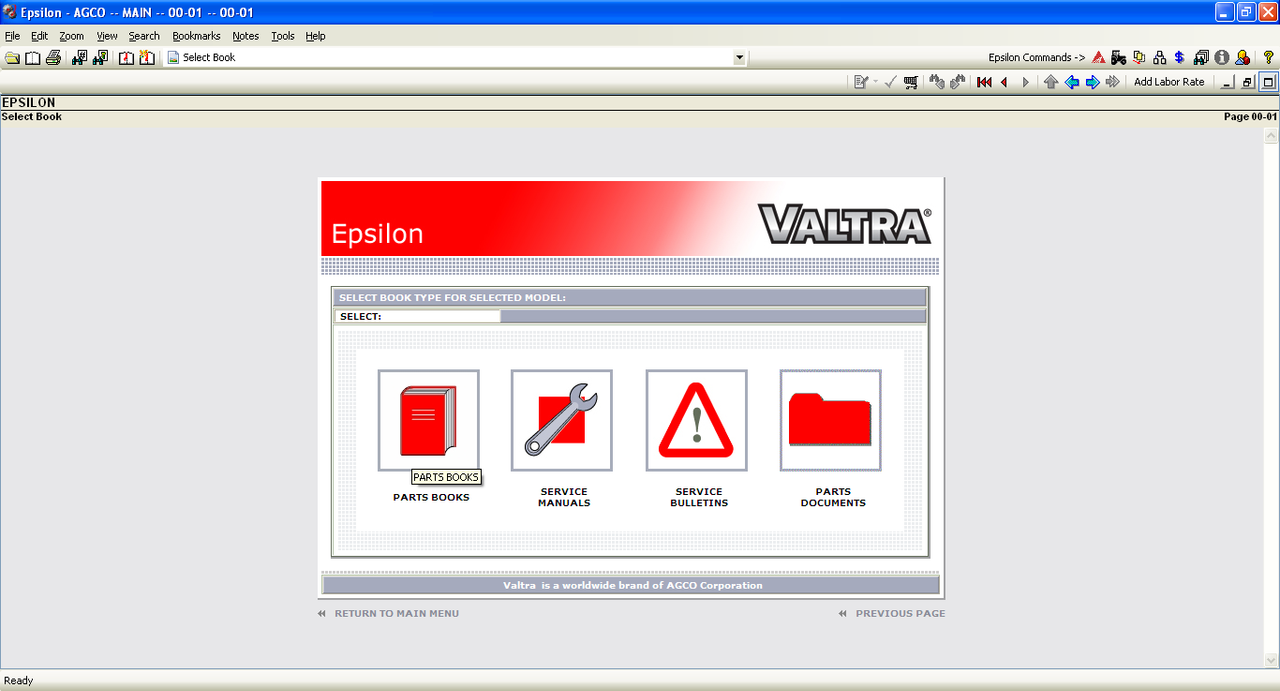Click the Select Book field in toolbar
This screenshot has width=1280, height=691.
point(456,58)
